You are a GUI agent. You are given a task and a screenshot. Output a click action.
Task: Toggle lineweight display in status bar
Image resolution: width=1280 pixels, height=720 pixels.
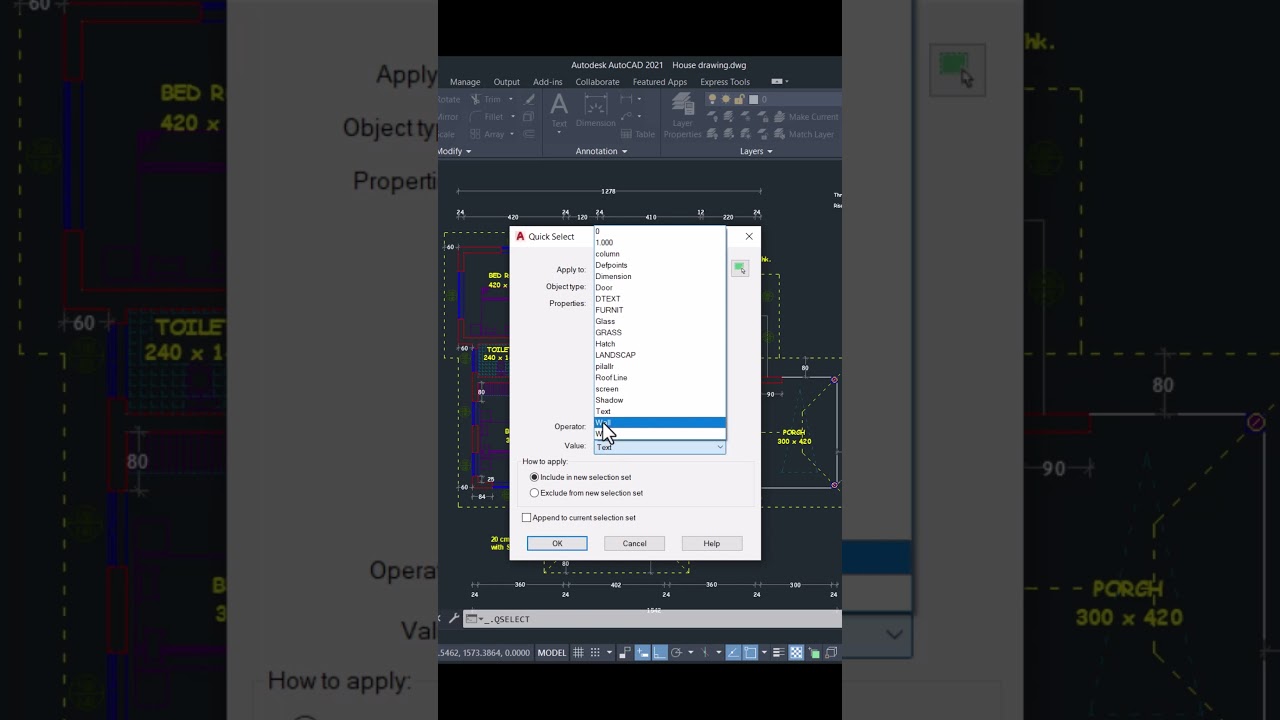[779, 653]
